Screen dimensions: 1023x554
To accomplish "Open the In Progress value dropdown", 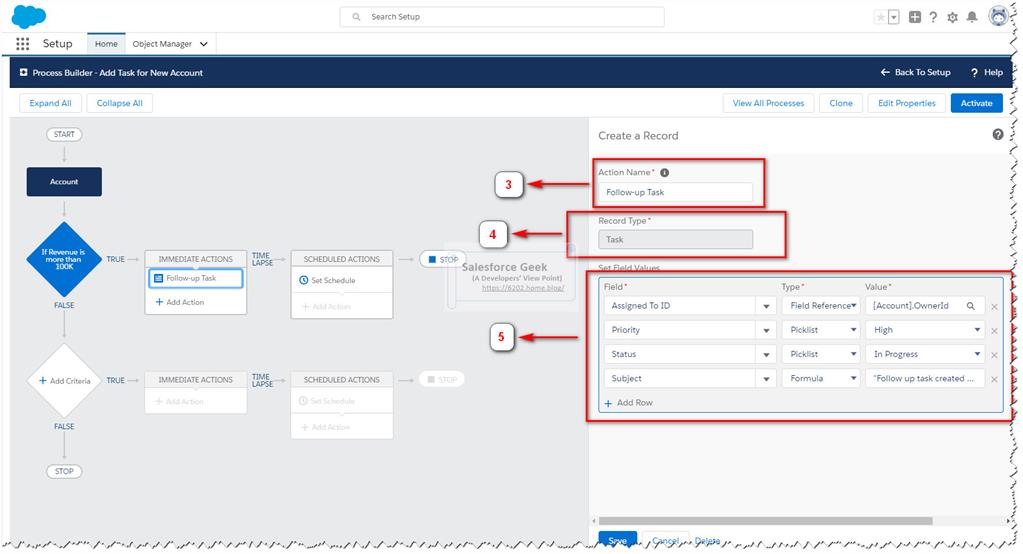I will tap(925, 354).
